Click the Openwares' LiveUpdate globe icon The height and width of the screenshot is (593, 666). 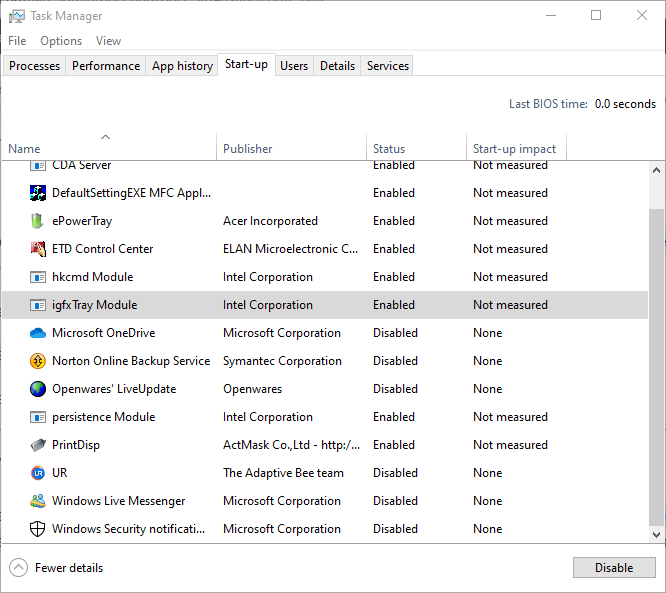coord(38,389)
